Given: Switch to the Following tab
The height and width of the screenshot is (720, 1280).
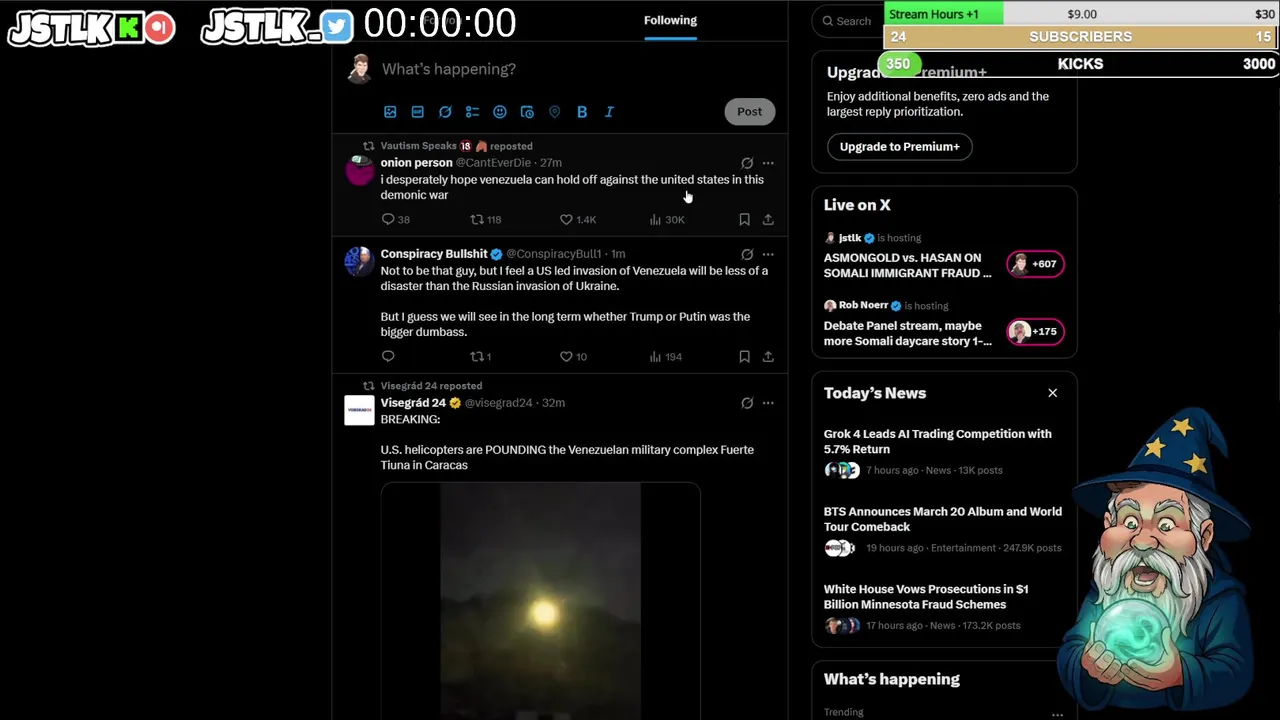Looking at the screenshot, I should click(x=670, y=20).
